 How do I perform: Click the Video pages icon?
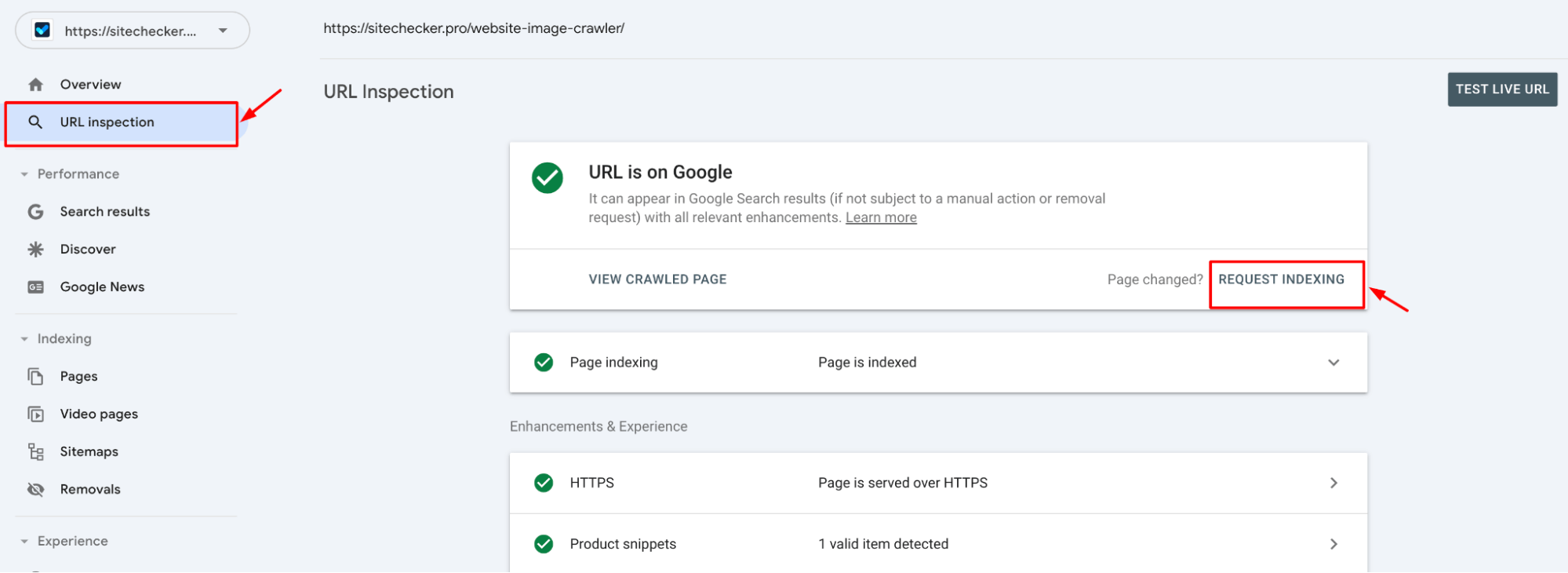pos(35,414)
